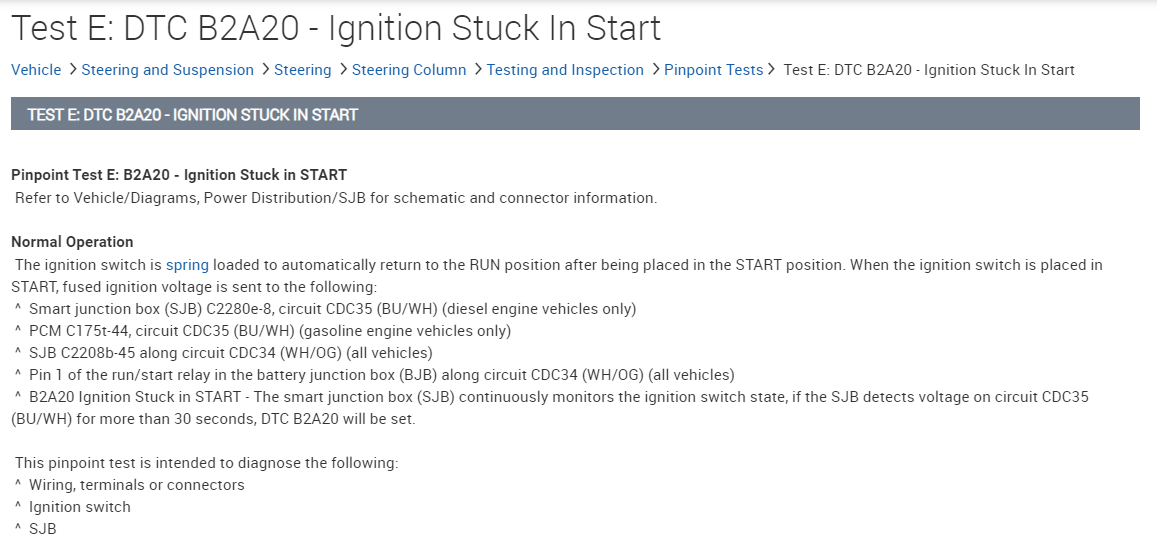This screenshot has width=1157, height=548.
Task: Follow the blue 'spring' hyperlink
Action: click(x=187, y=265)
